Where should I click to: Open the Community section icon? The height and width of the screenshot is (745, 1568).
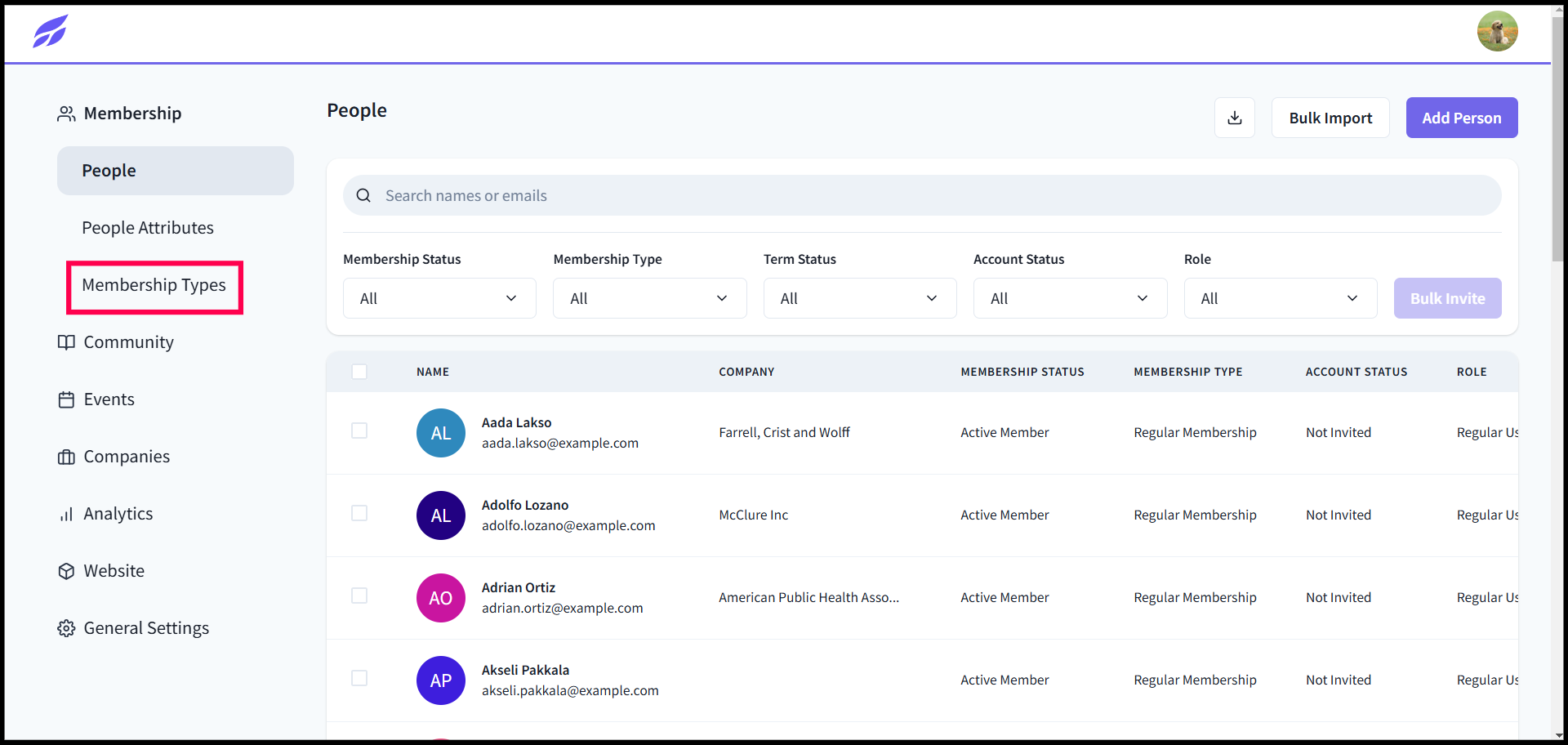tap(66, 342)
